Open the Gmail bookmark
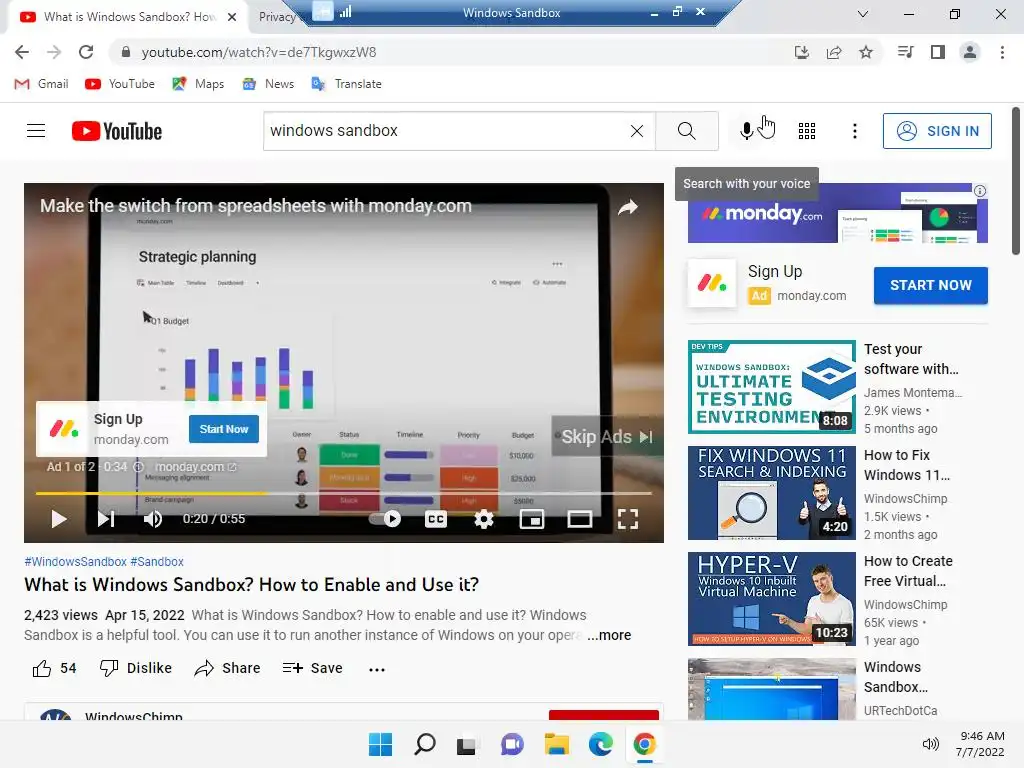The image size is (1024, 768). coord(42,84)
